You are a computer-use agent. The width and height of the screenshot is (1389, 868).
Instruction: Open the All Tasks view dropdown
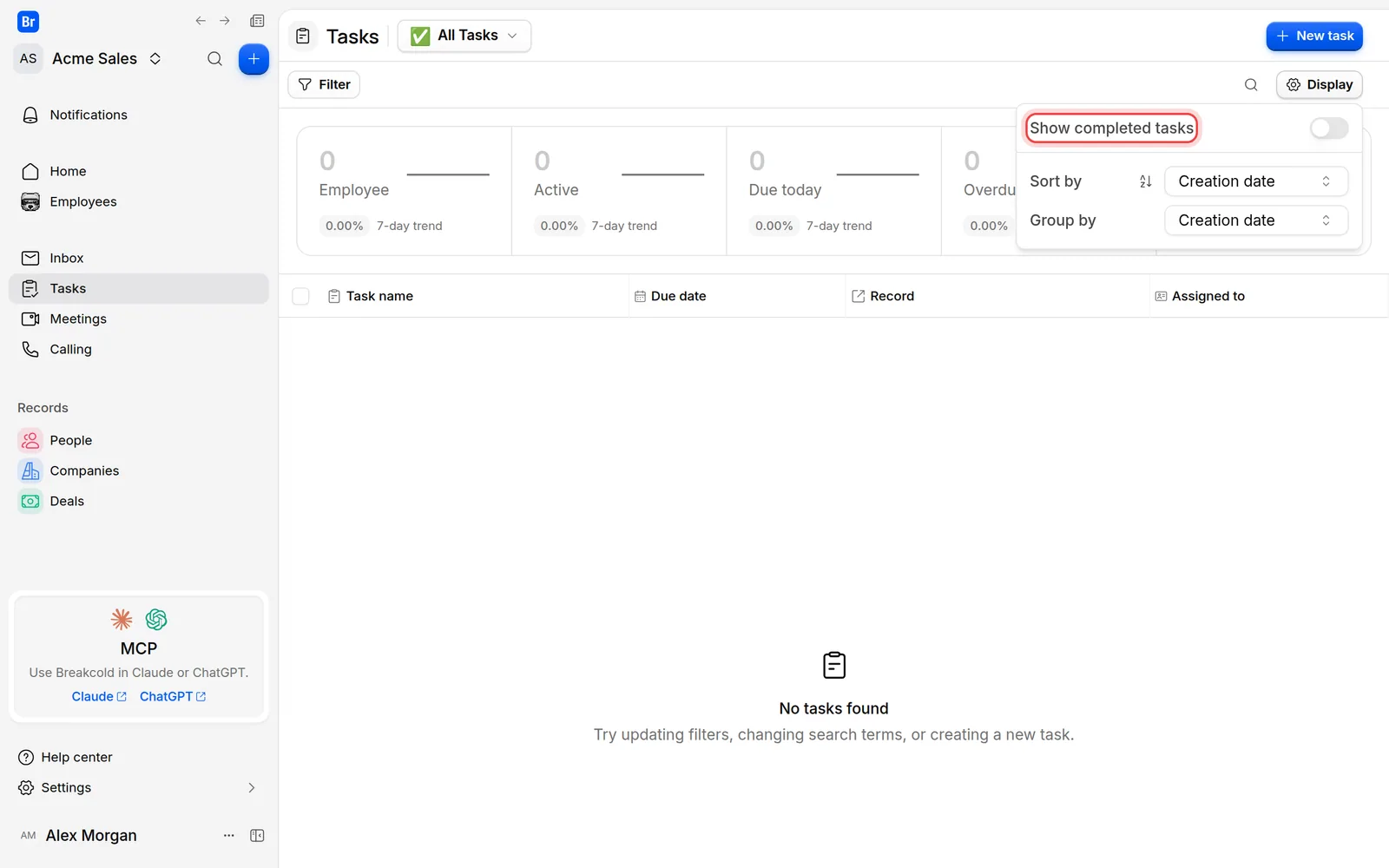tap(464, 36)
